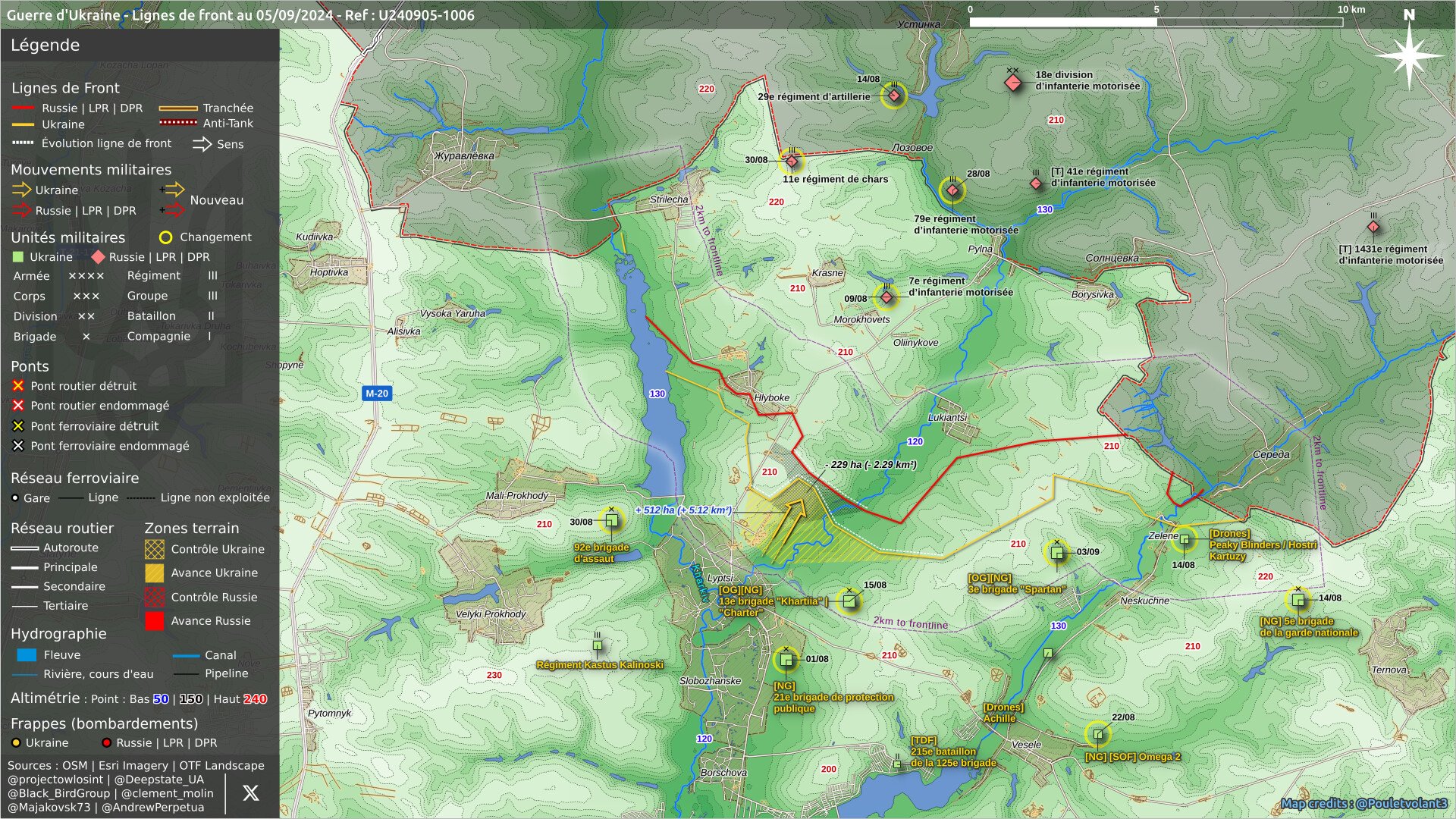Image resolution: width=1456 pixels, height=819 pixels.
Task: Click the Slobozhanske town label
Action: (x=710, y=681)
